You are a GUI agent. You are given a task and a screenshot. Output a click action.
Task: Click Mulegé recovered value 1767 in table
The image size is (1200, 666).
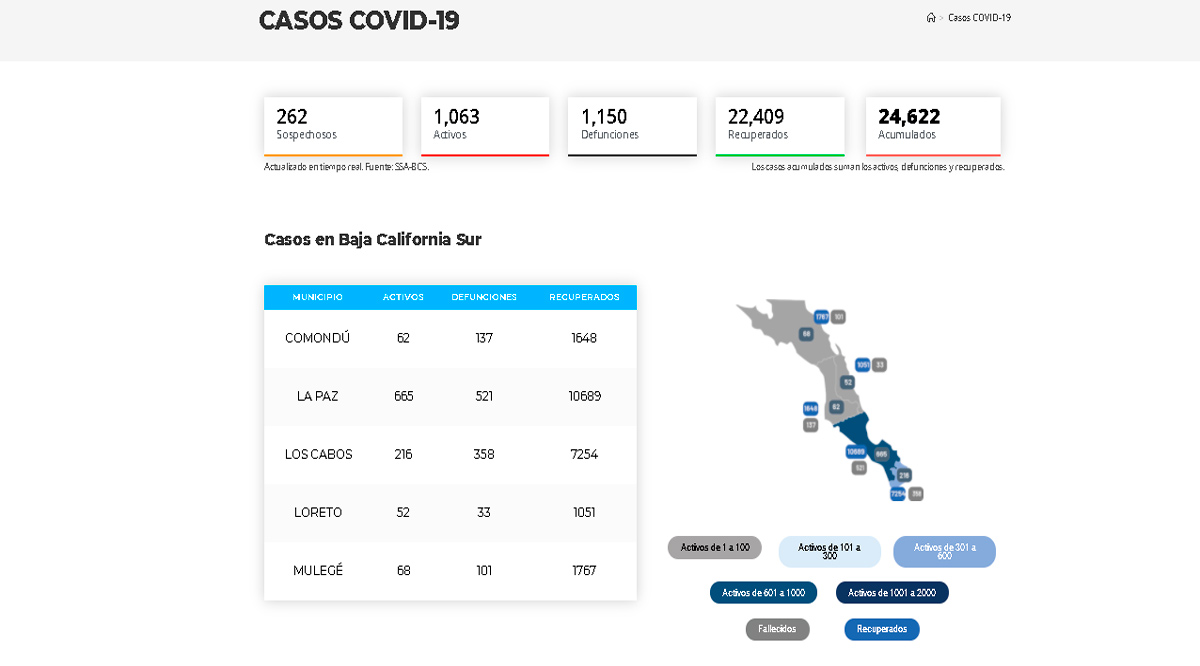click(584, 570)
